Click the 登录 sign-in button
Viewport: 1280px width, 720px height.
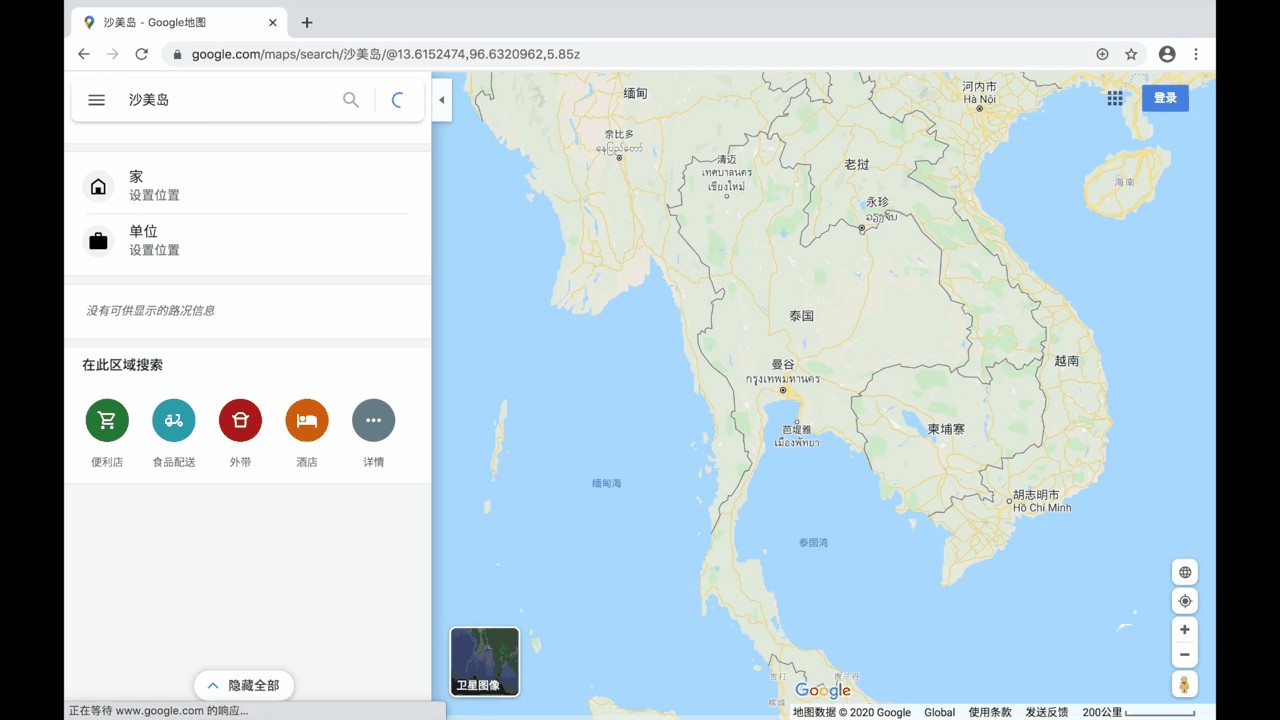[1165, 98]
